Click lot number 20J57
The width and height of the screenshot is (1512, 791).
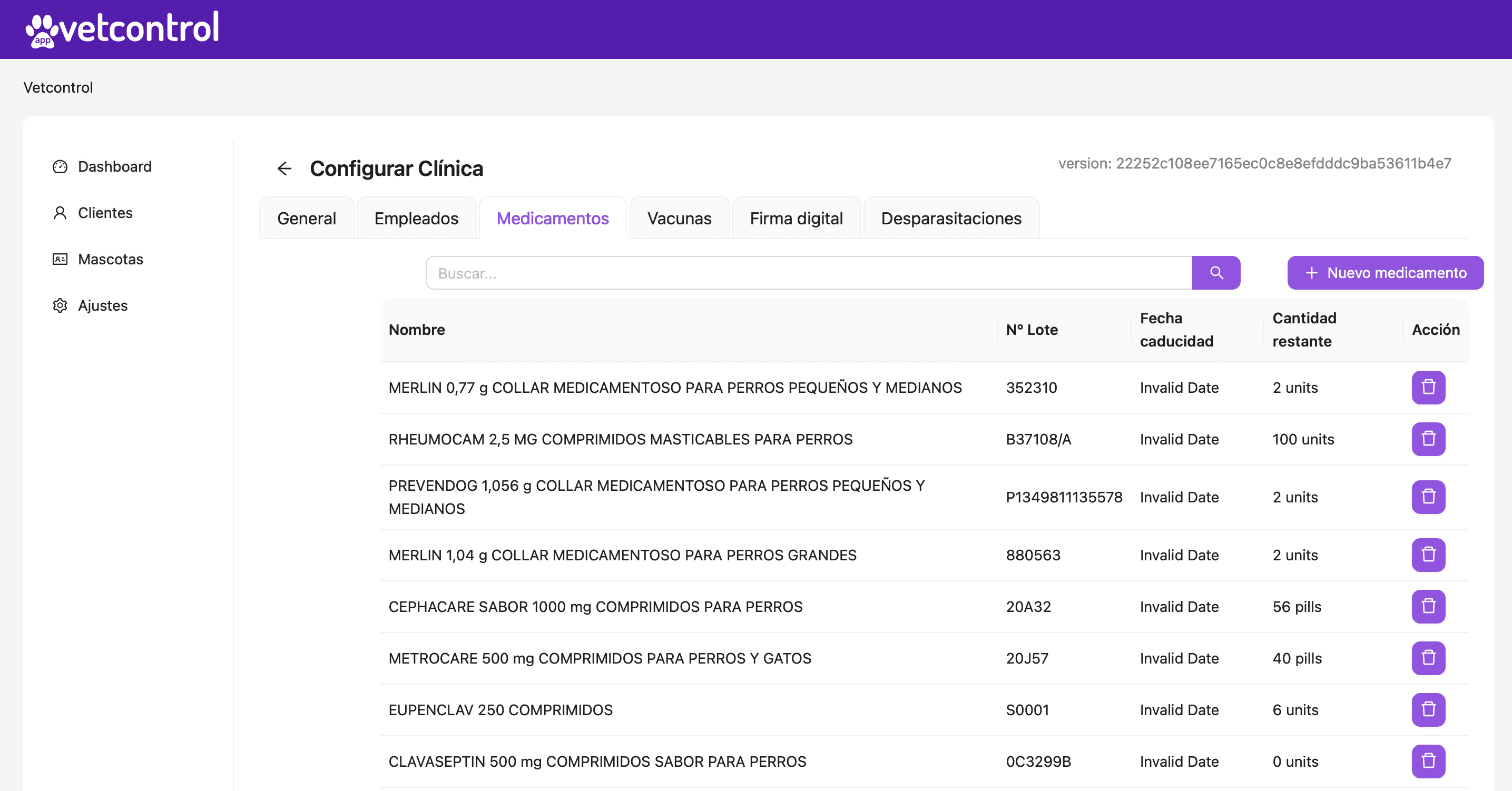pos(1027,658)
